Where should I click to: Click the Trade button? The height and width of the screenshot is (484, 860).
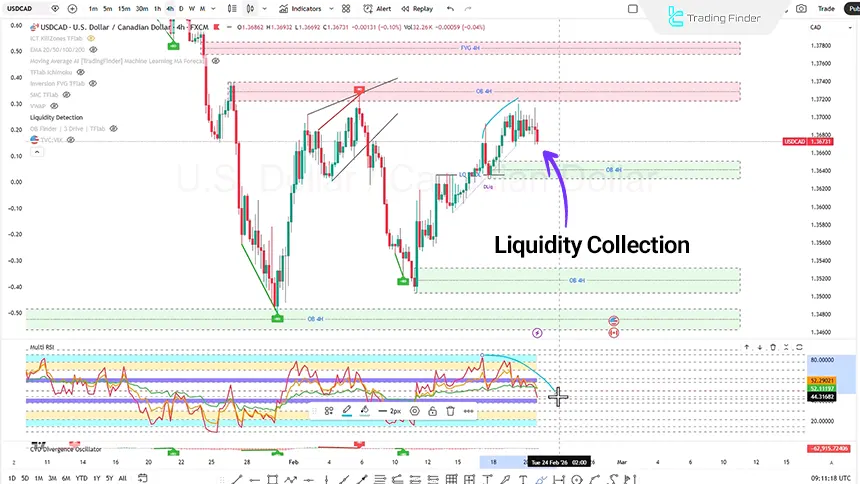coord(826,9)
